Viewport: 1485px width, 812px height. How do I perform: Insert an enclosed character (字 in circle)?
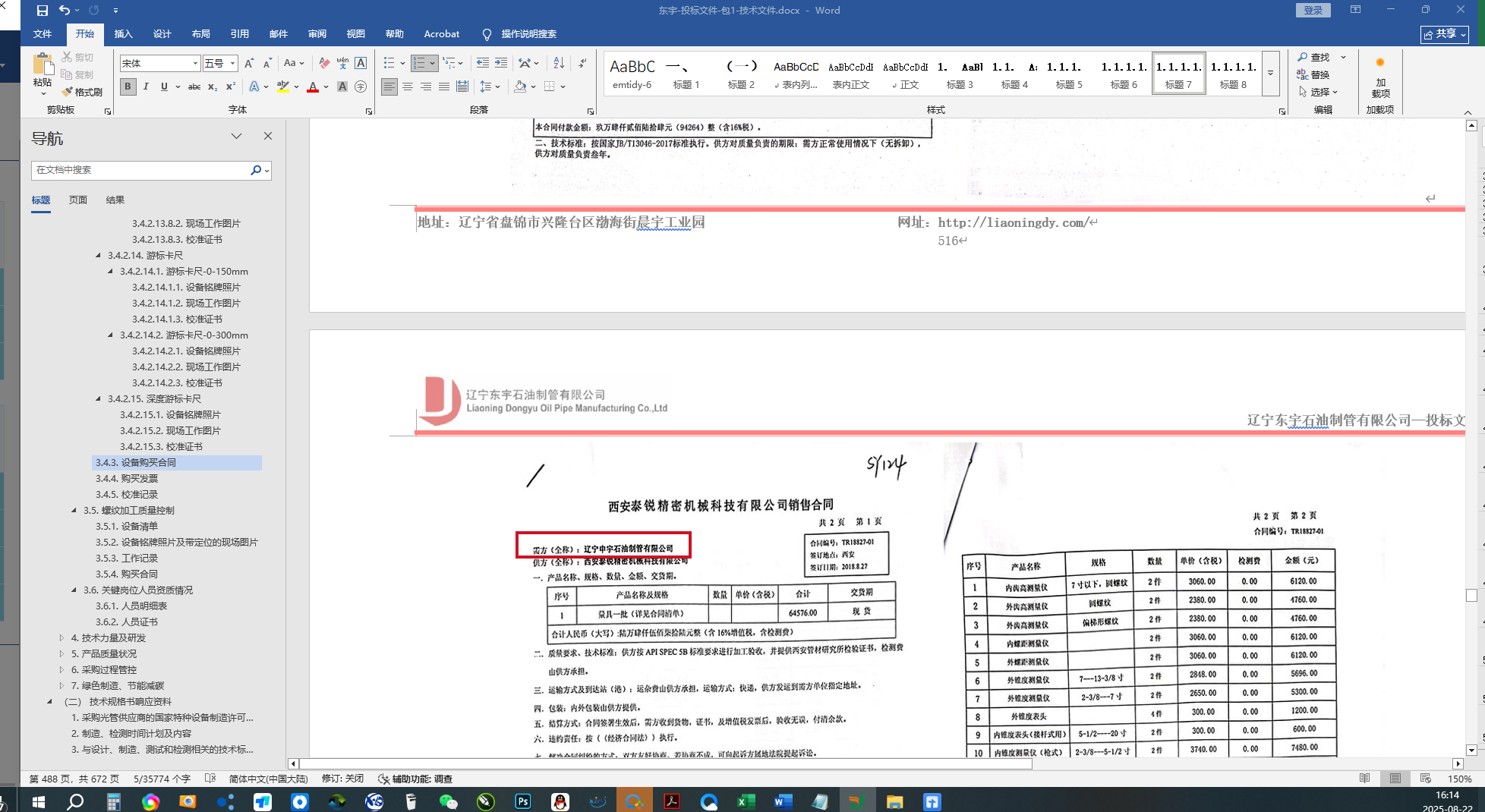click(x=361, y=87)
